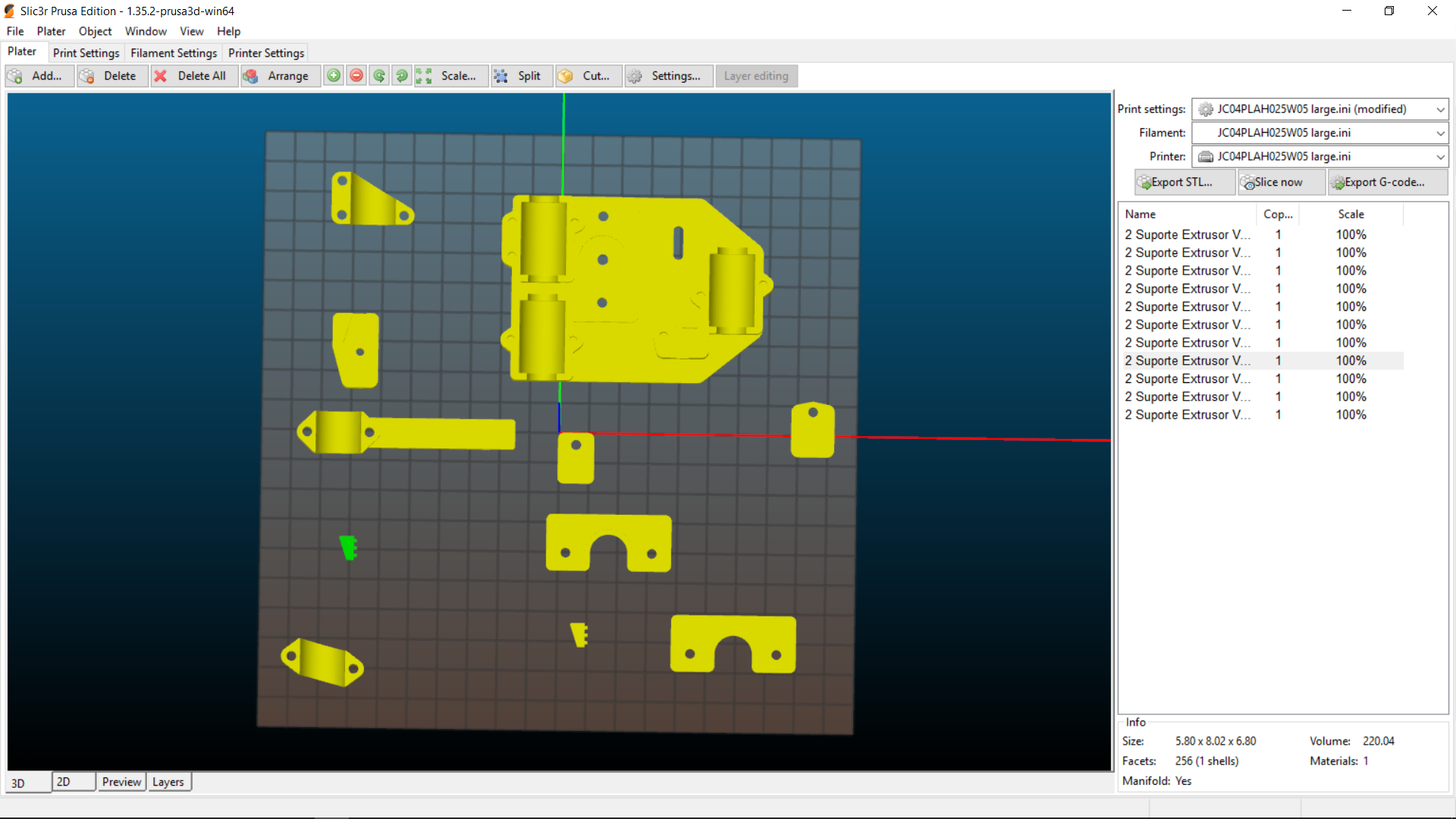This screenshot has height=819, width=1456.
Task: Click the Slice now button
Action: pyautogui.click(x=1282, y=182)
